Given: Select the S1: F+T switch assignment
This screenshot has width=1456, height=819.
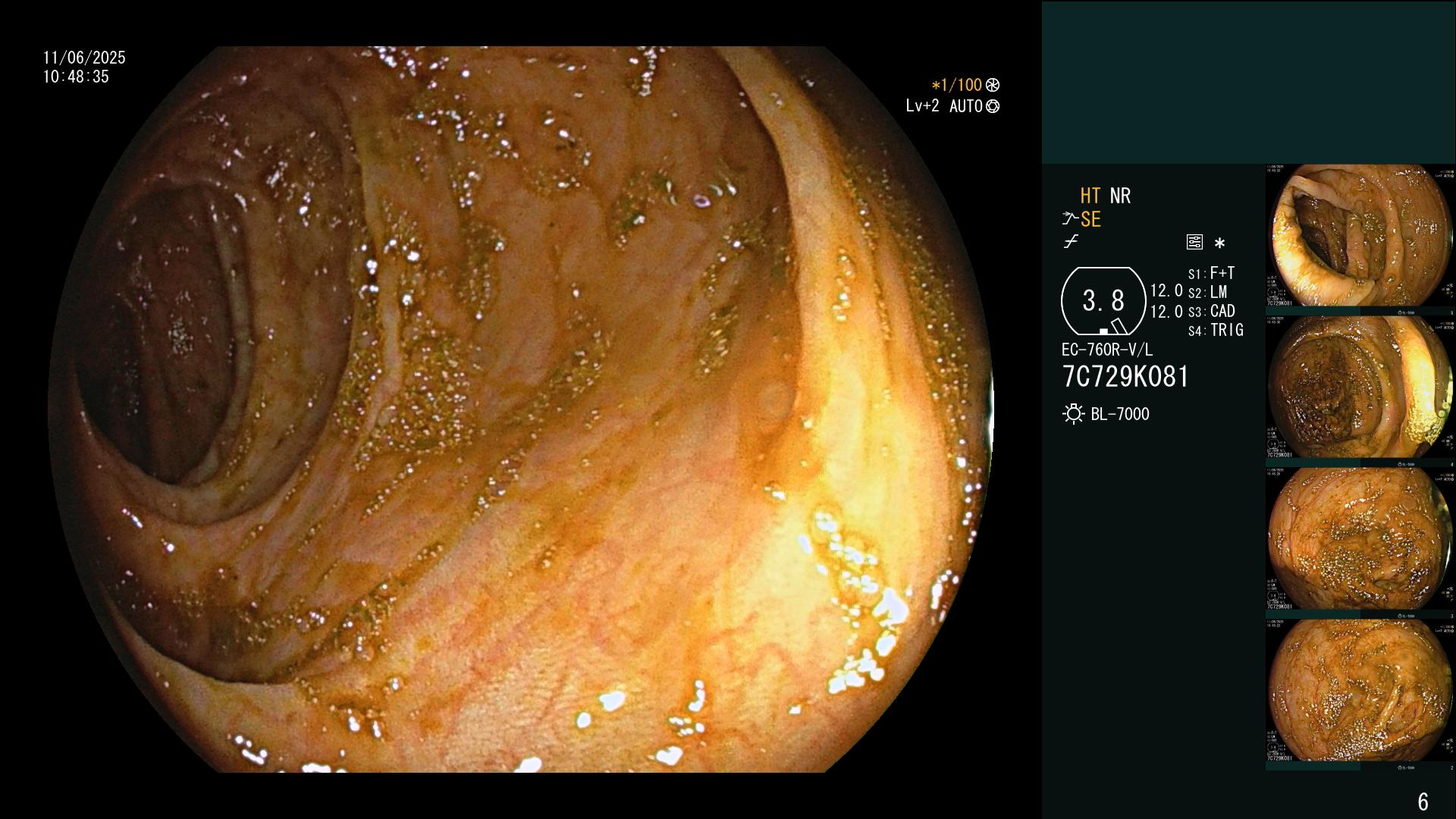Looking at the screenshot, I should click(1211, 273).
